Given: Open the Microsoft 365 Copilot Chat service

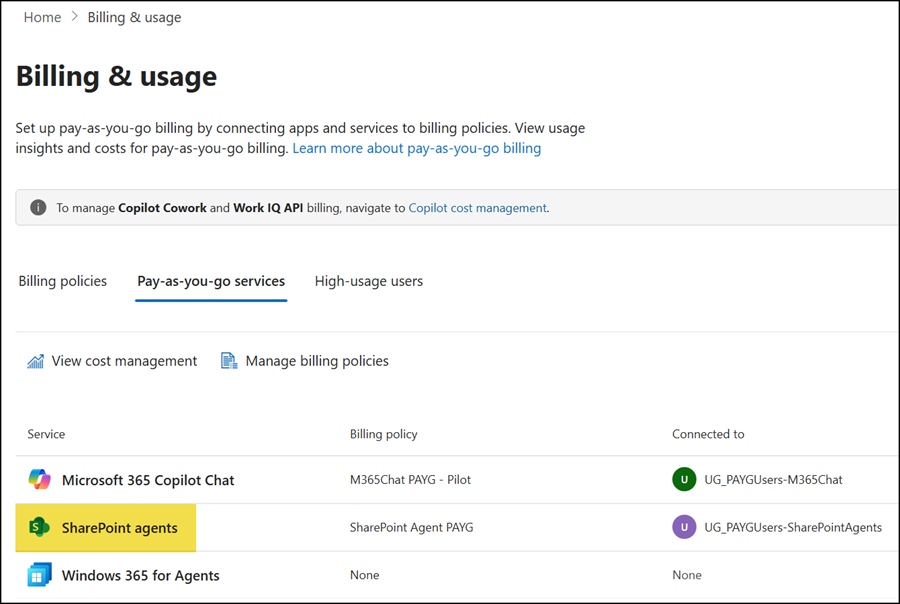Looking at the screenshot, I should 148,480.
